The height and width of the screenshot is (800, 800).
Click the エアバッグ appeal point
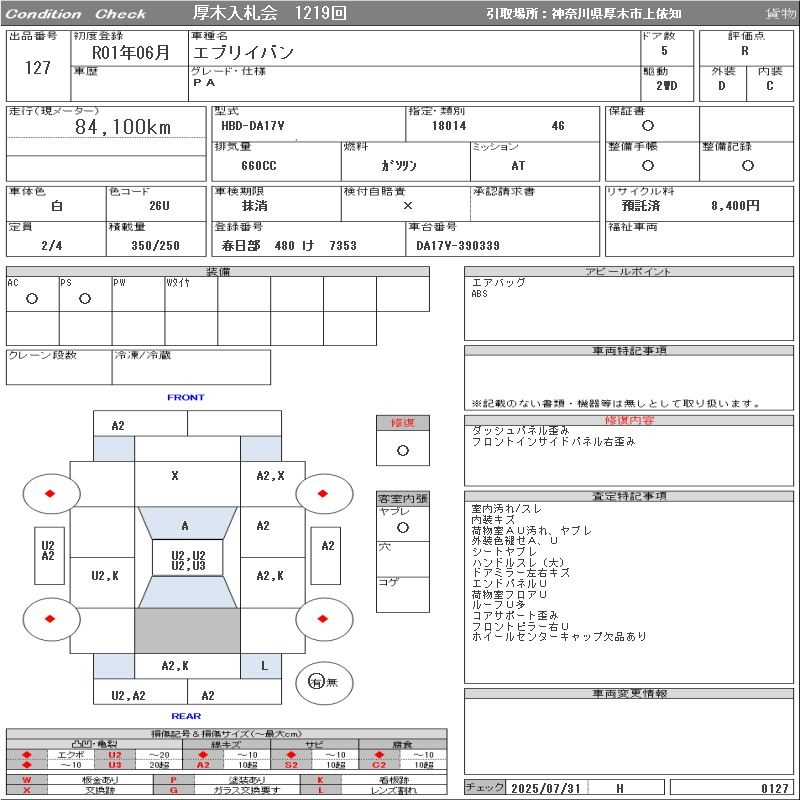pyautogui.click(x=498, y=282)
